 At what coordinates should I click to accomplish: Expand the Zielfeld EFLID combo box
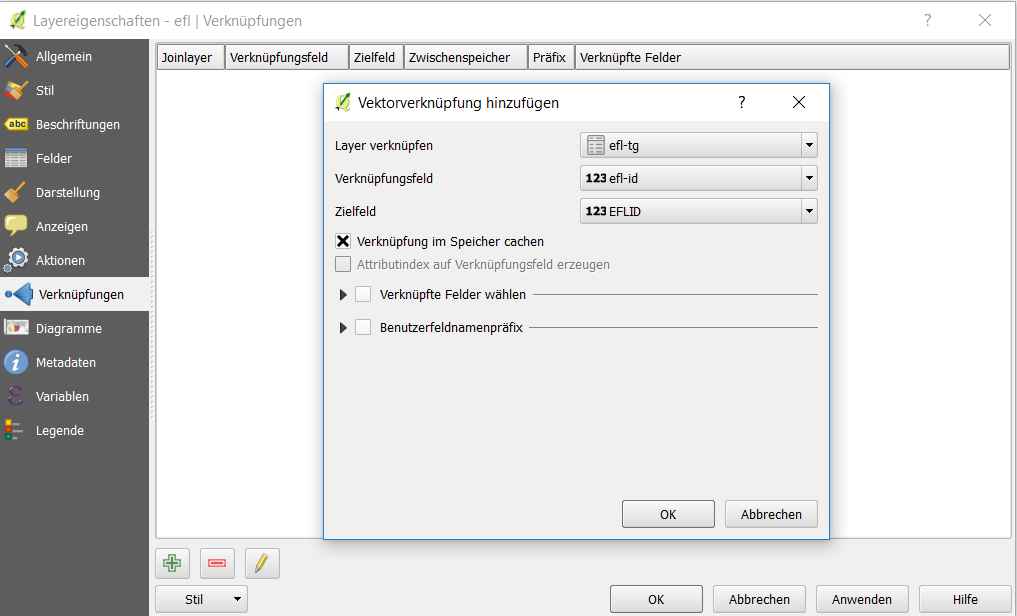pos(698,211)
